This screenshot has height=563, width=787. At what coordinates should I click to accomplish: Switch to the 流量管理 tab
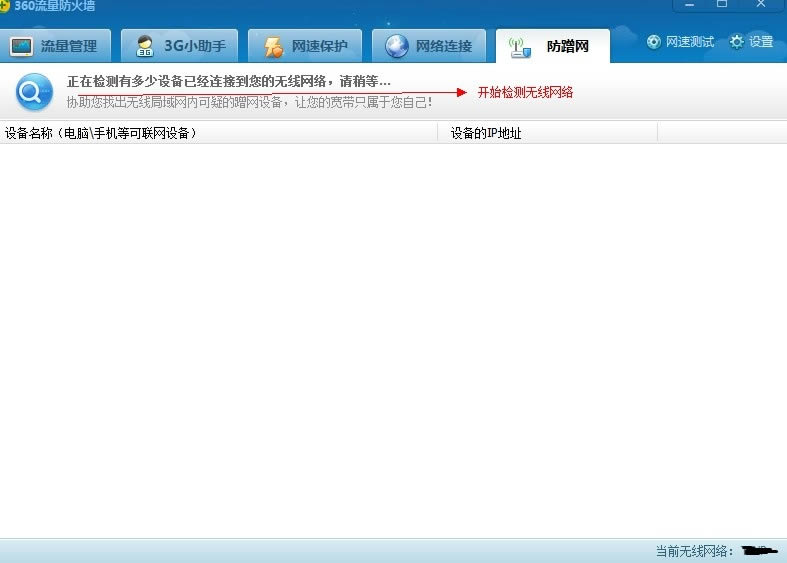[x=69, y=46]
